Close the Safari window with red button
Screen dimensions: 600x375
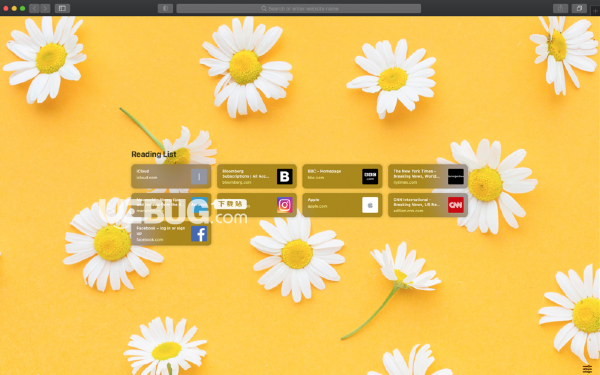pyautogui.click(x=6, y=8)
